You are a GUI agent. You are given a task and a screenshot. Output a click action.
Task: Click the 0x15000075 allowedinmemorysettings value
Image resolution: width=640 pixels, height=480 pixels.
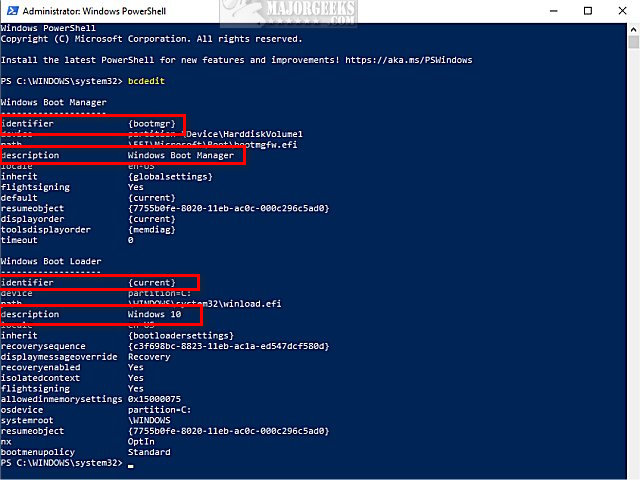pos(154,398)
